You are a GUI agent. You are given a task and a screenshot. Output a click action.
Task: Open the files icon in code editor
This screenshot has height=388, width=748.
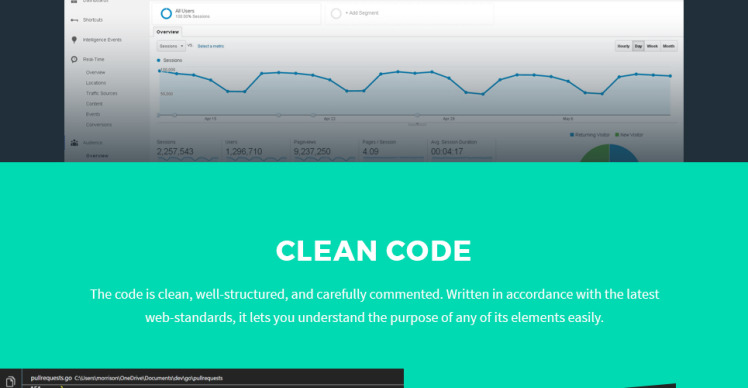(x=10, y=381)
